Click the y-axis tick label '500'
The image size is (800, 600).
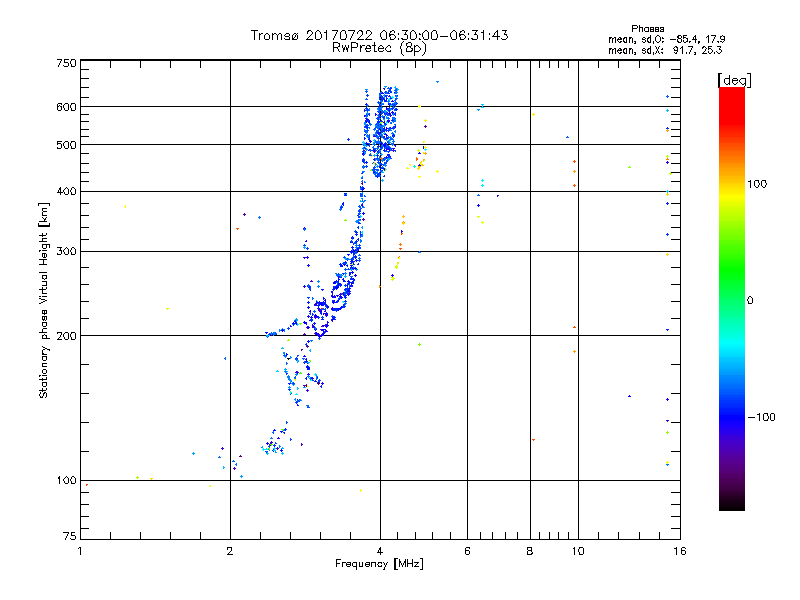coord(66,145)
